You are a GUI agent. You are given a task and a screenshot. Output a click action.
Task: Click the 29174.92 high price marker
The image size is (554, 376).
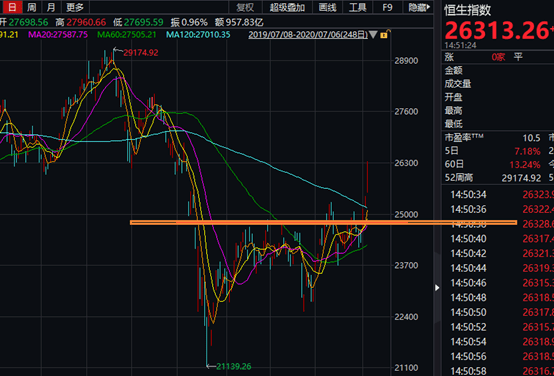coord(141,53)
